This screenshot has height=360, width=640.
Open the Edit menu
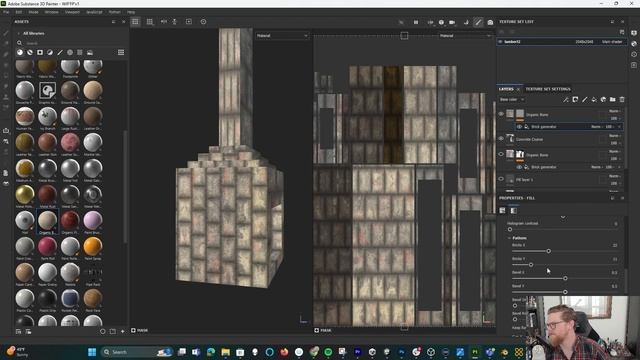click(x=19, y=12)
